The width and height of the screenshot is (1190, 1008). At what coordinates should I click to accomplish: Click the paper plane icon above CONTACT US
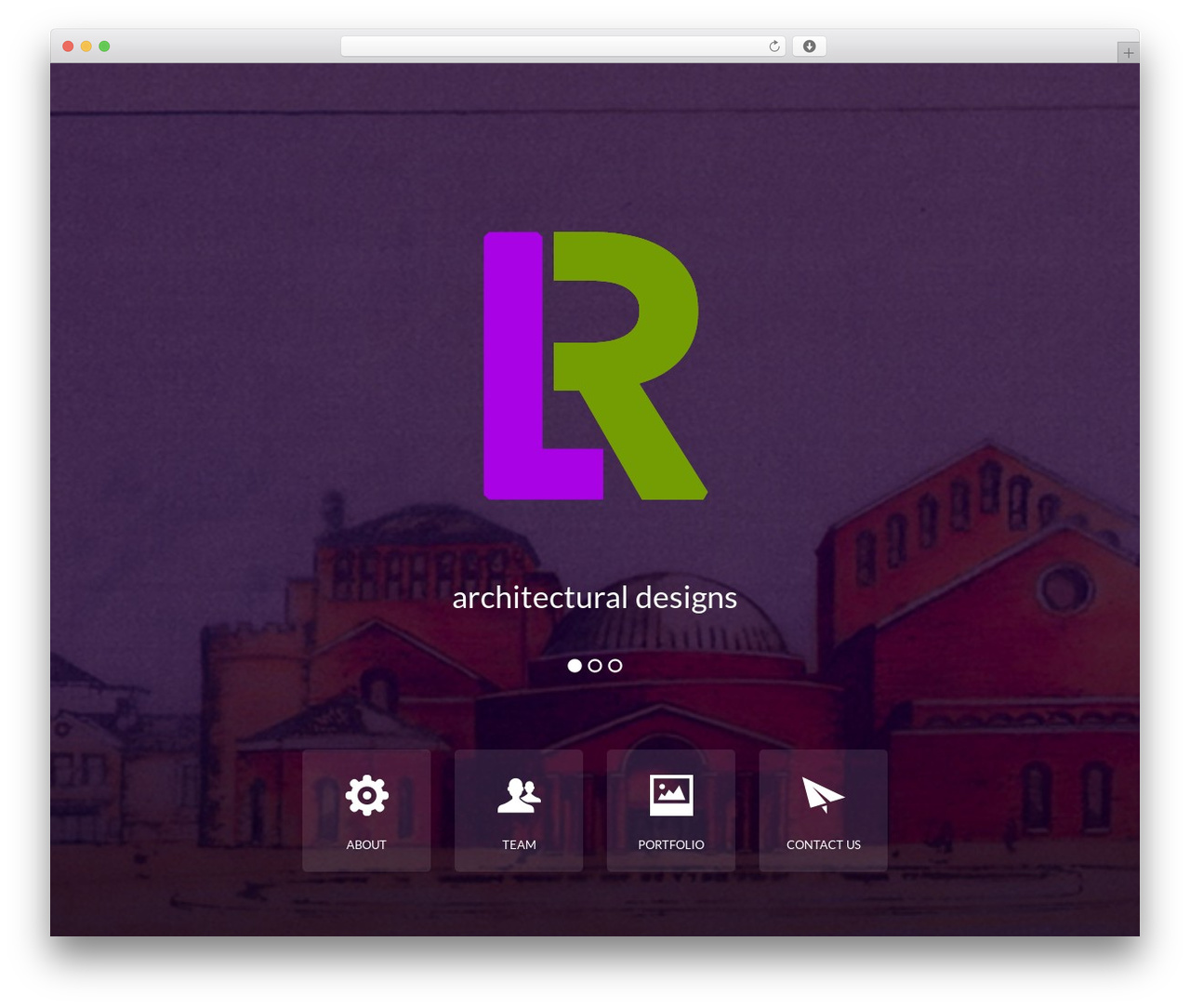click(823, 795)
